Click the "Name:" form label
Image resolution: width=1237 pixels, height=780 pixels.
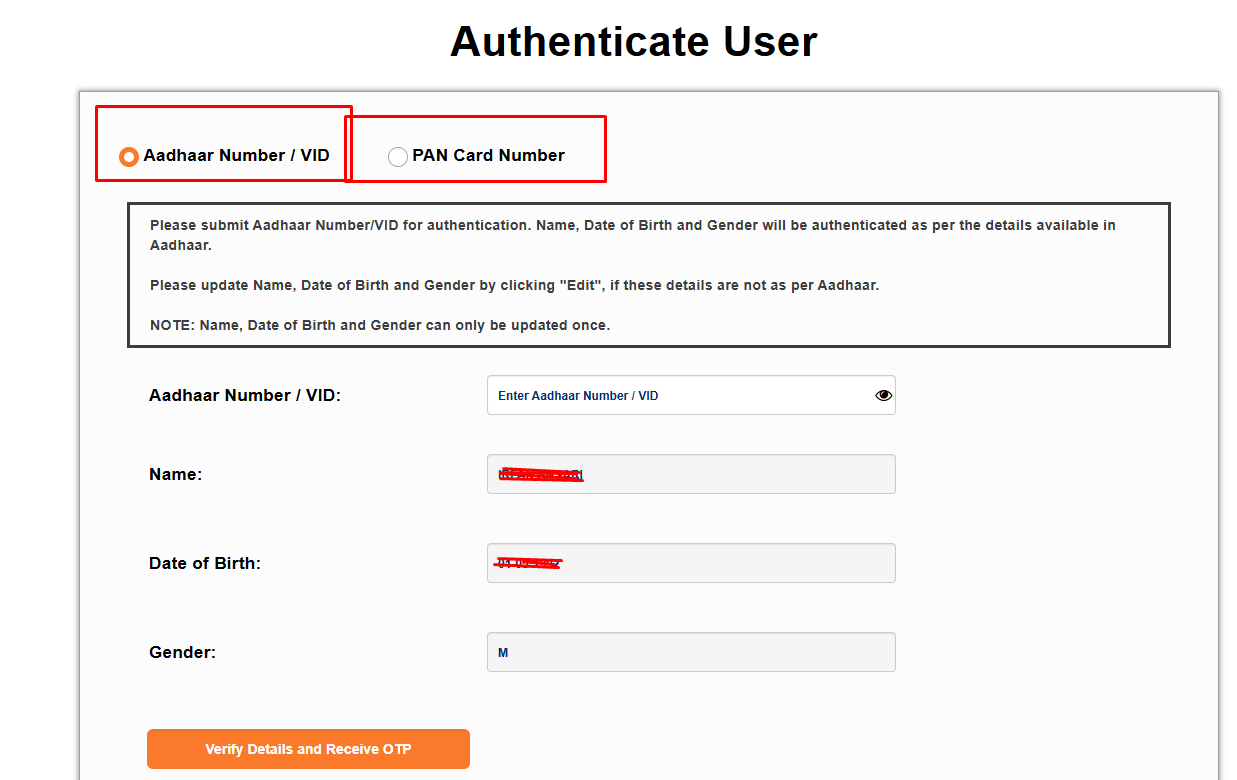click(176, 474)
